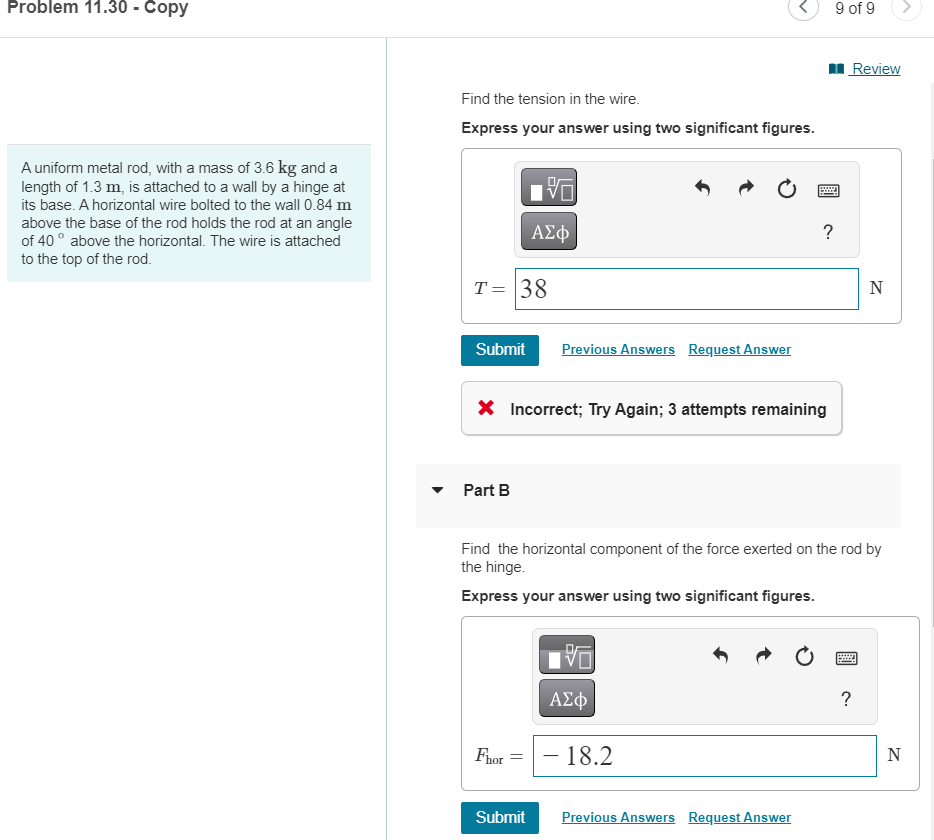Open the keyboard shortcuts icon in Part A
The image size is (934, 840).
click(828, 189)
